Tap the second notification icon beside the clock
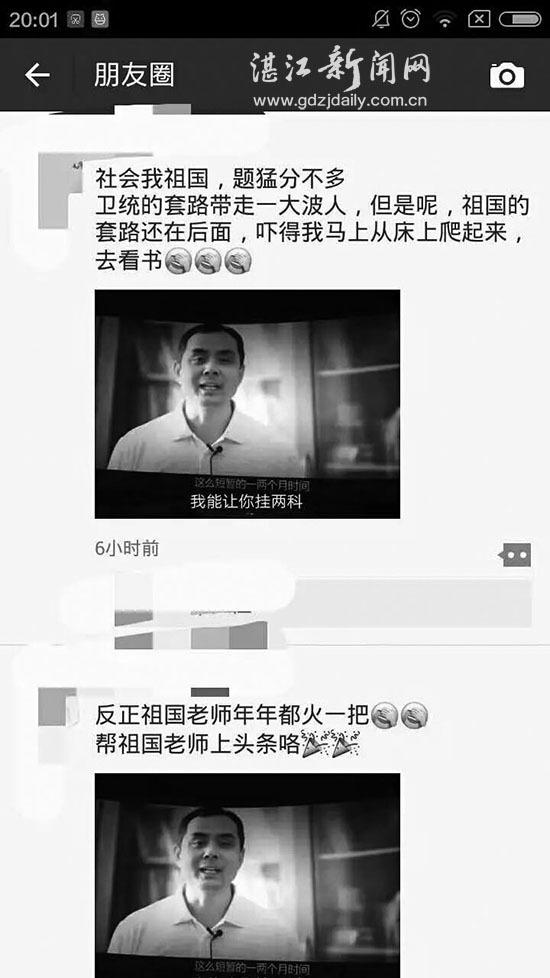Image resolution: width=550 pixels, height=978 pixels. tap(100, 19)
